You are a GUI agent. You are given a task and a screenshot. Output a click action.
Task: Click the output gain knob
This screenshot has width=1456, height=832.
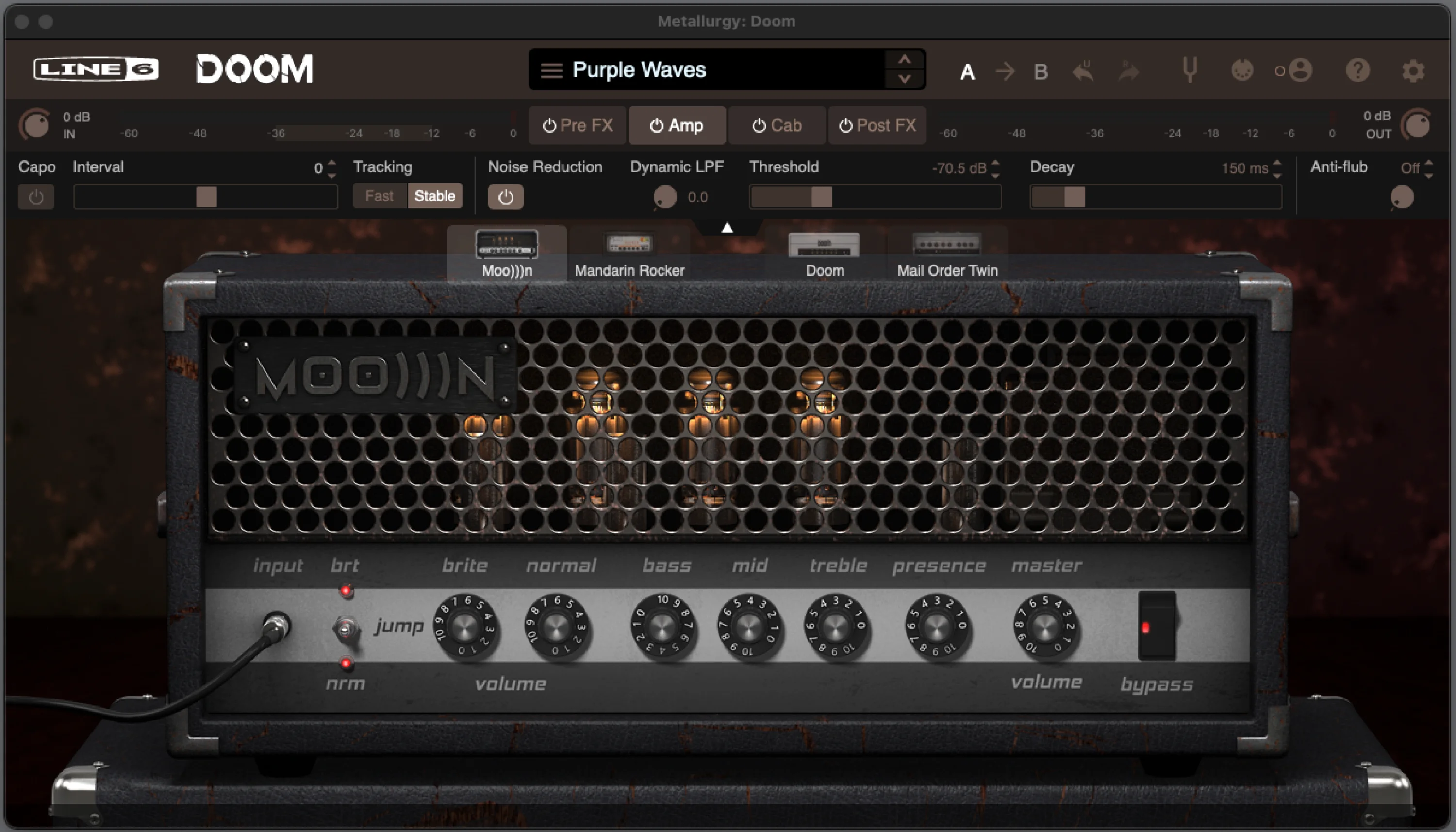[x=1417, y=125]
